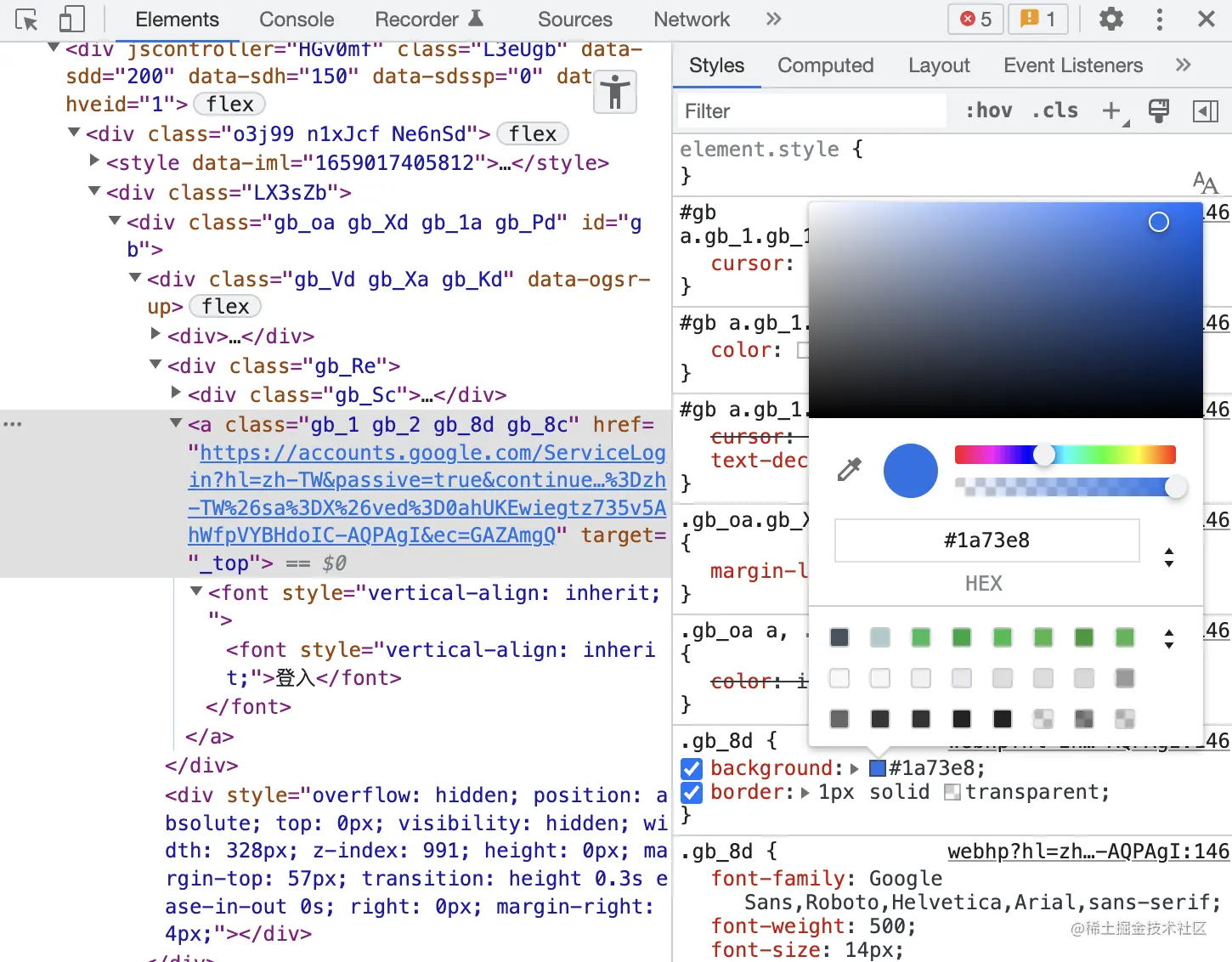Open the three-dot DevTools menu
This screenshot has height=962, width=1232.
point(1160,19)
